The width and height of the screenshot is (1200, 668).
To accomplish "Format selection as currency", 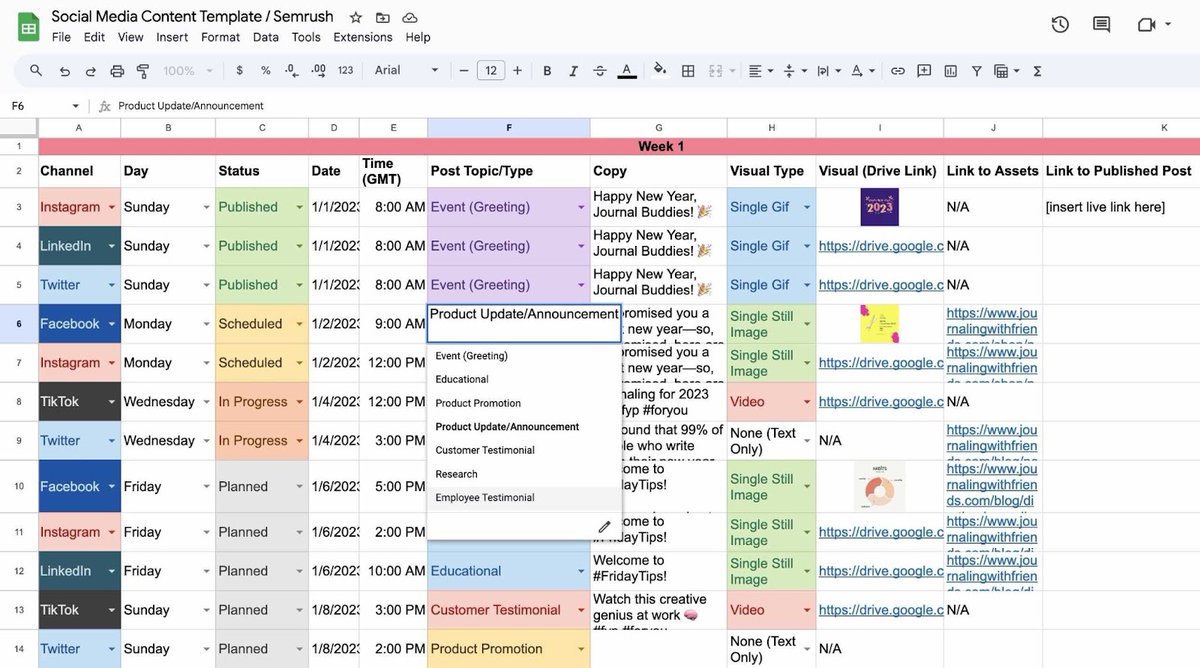I will [239, 70].
